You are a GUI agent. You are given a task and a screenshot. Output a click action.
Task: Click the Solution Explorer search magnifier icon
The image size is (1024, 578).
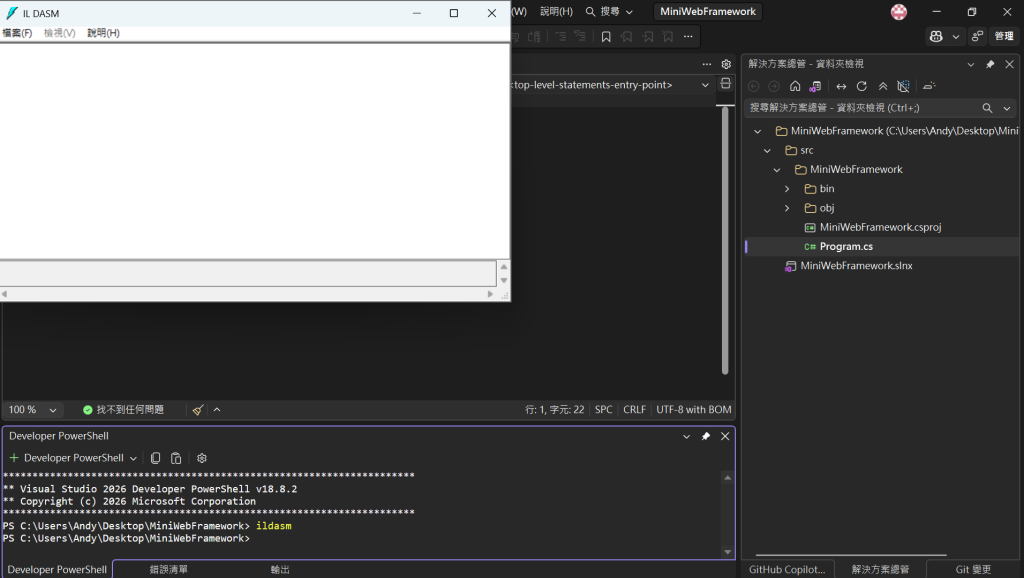(987, 108)
